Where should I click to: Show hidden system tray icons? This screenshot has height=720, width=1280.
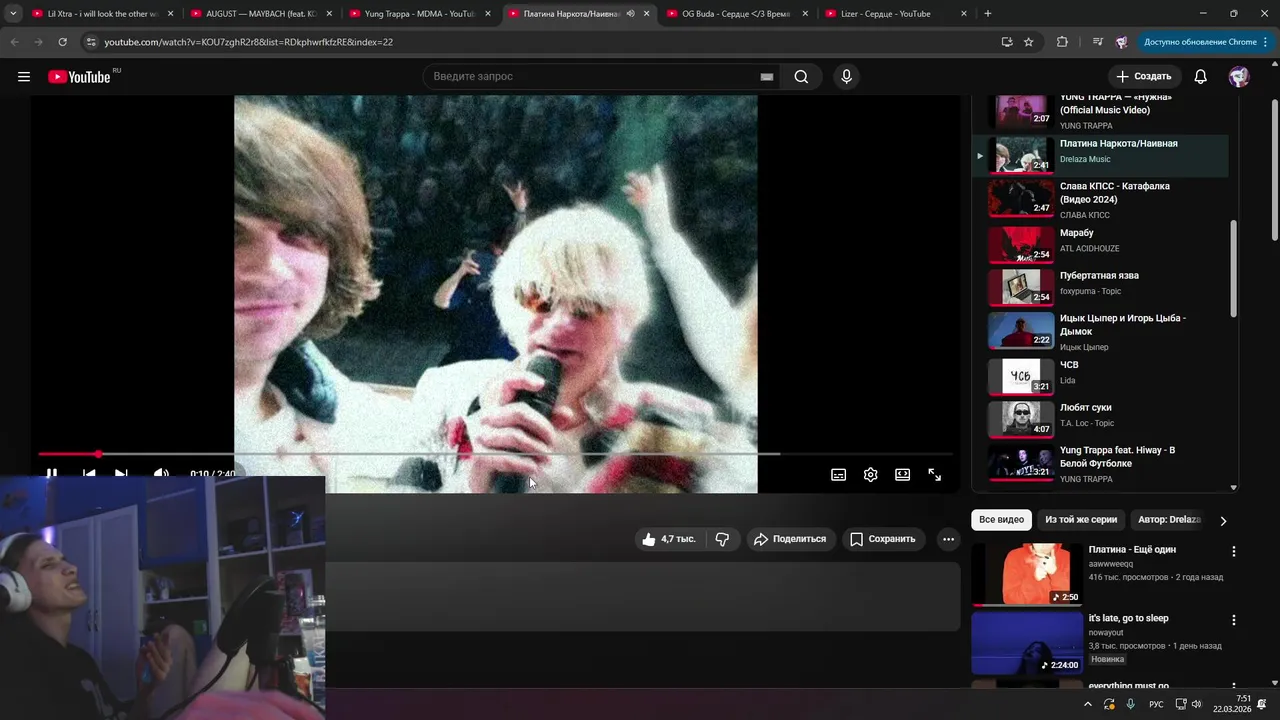point(1088,704)
